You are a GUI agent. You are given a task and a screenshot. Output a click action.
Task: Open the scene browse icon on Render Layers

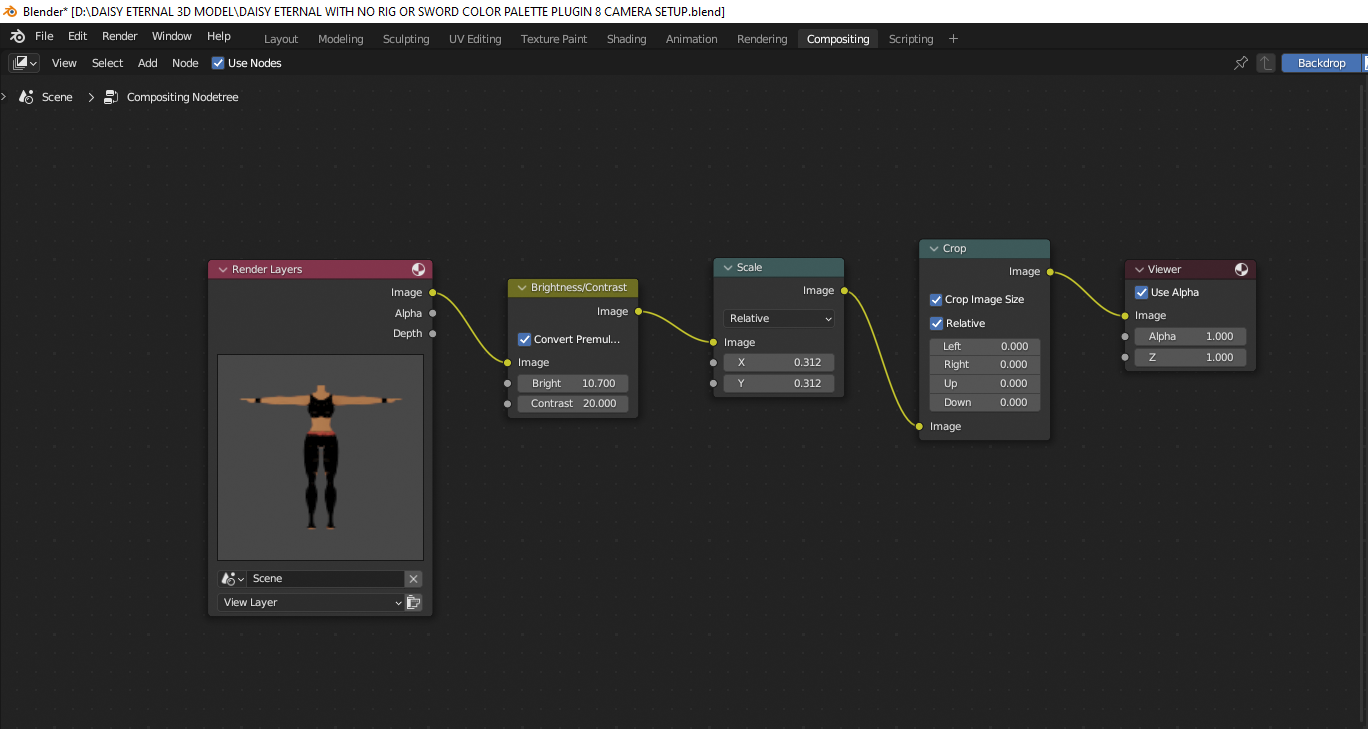[x=232, y=579]
